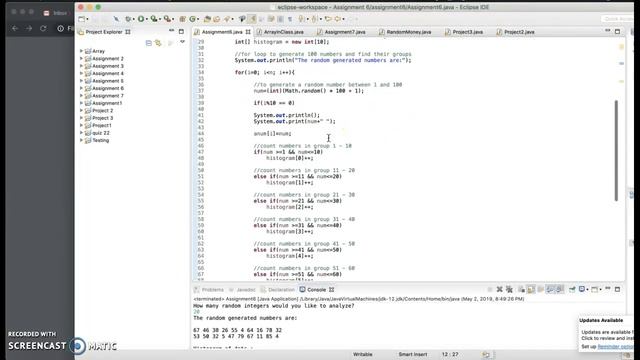
Task: Maximize the editor area
Action: click(617, 31)
